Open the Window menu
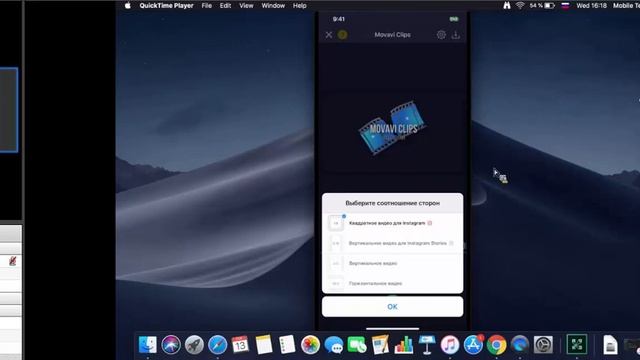This screenshot has height=360, width=640. tap(273, 6)
